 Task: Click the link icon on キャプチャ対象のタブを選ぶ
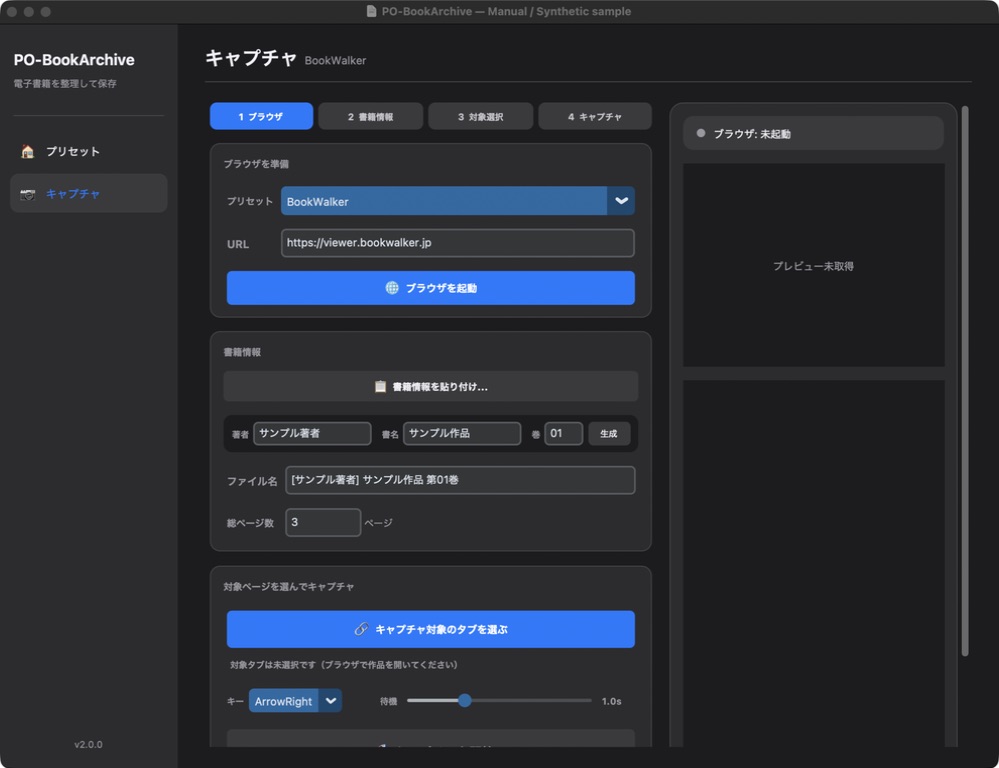[361, 629]
